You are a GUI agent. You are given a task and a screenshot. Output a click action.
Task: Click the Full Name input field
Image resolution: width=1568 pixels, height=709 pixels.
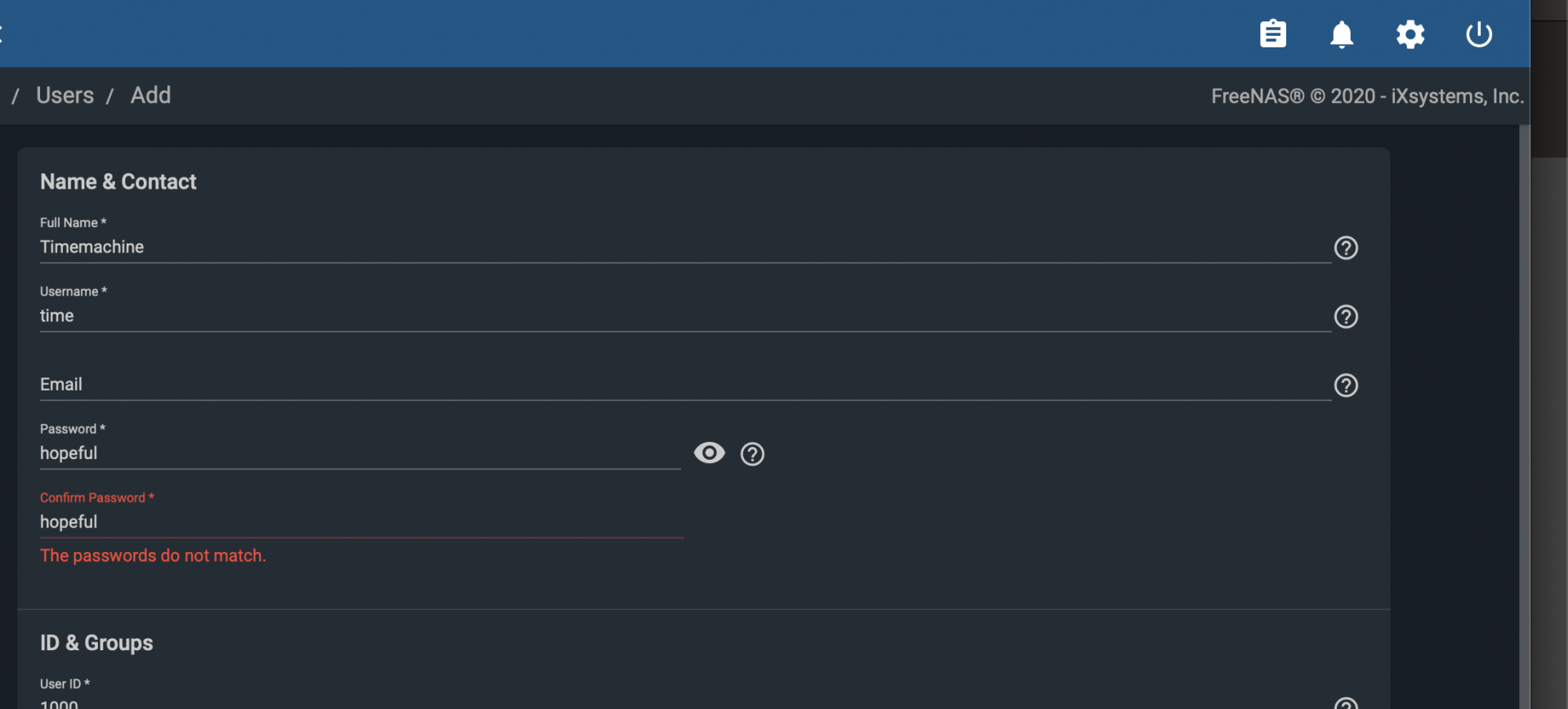coord(685,247)
